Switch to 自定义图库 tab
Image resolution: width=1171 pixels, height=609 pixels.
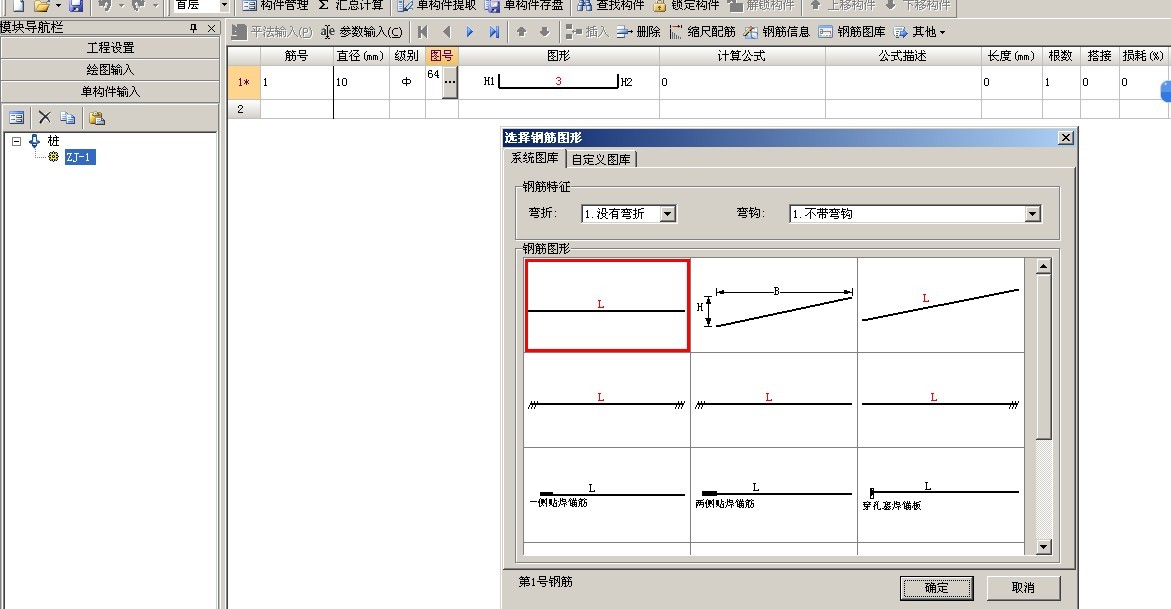(601, 159)
